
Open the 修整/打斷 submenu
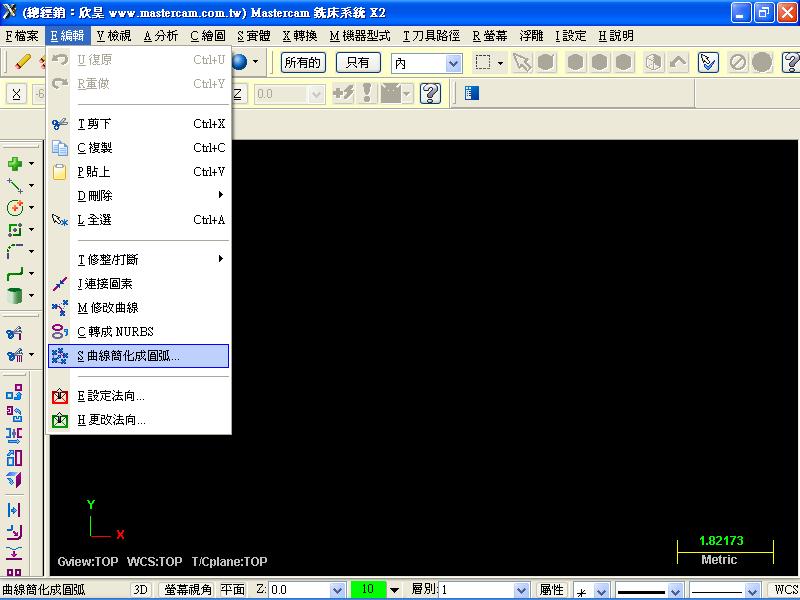[x=138, y=259]
